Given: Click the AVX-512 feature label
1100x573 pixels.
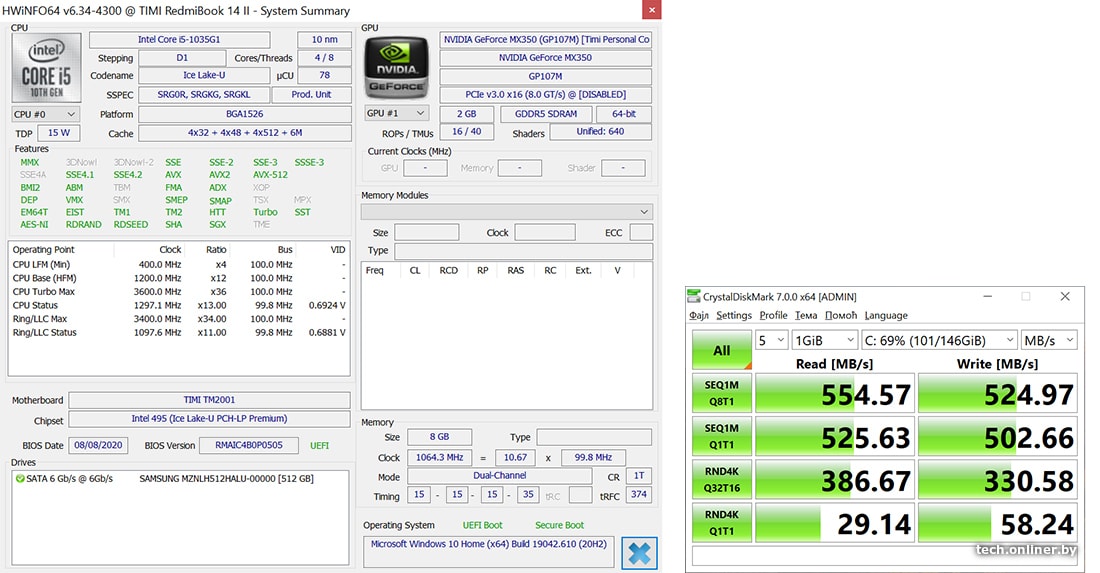Looking at the screenshot, I should pos(270,175).
